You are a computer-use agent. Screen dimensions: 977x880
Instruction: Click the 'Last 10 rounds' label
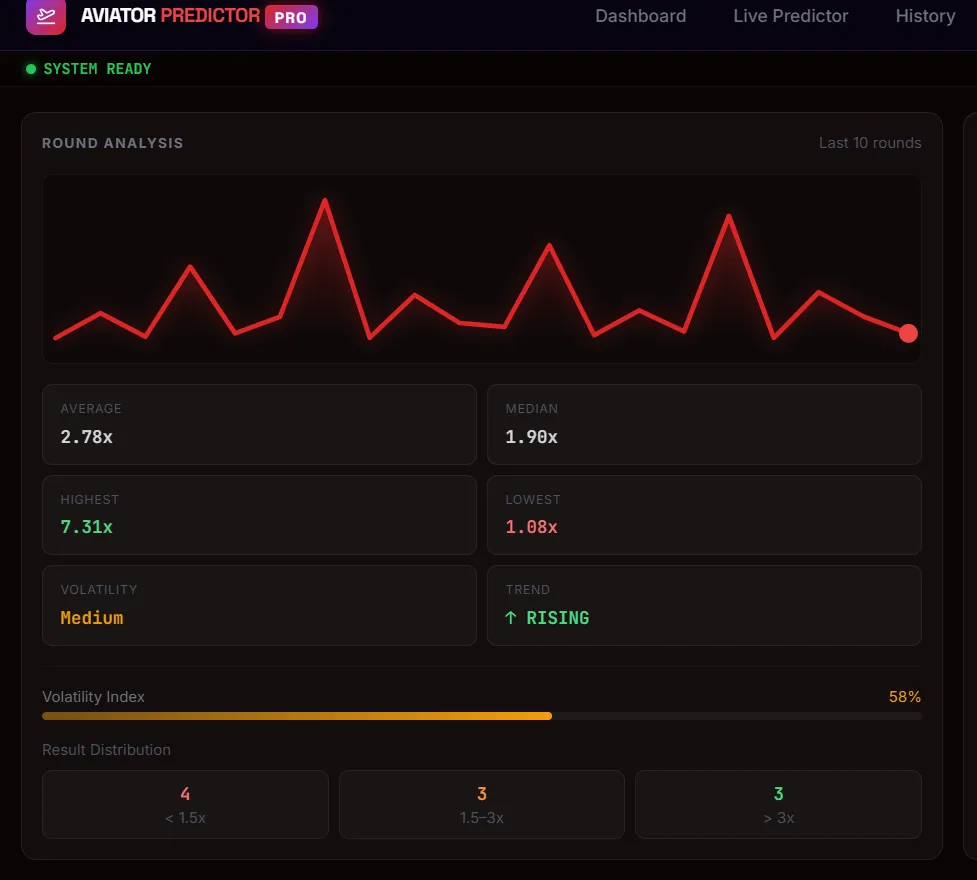coord(870,143)
